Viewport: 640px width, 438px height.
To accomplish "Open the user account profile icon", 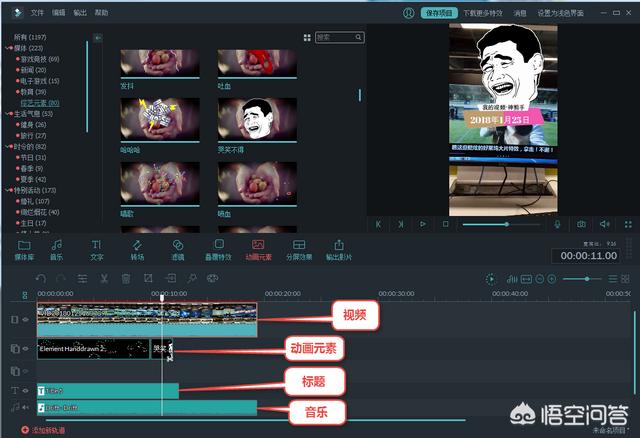I will 408,14.
